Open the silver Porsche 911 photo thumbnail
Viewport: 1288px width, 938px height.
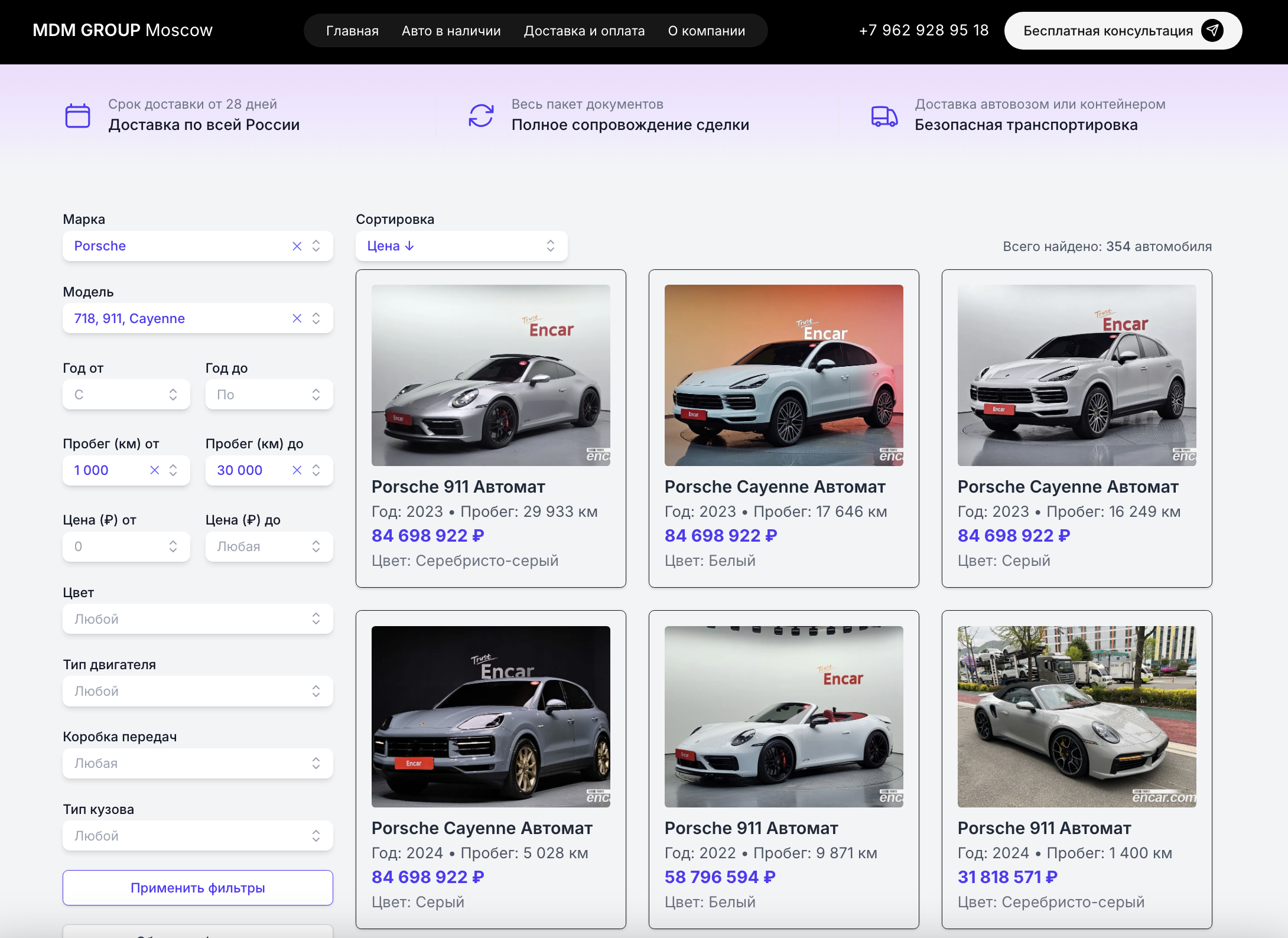[490, 375]
